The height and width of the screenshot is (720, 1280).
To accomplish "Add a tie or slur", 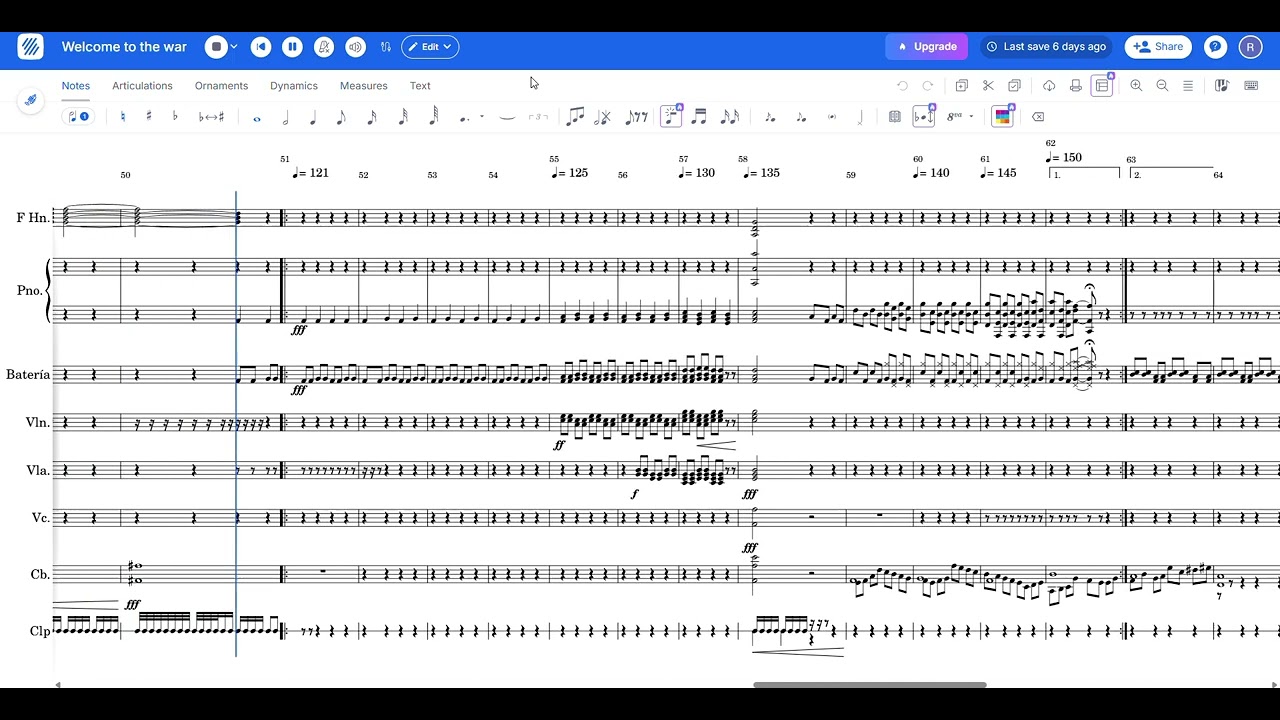I will point(508,117).
